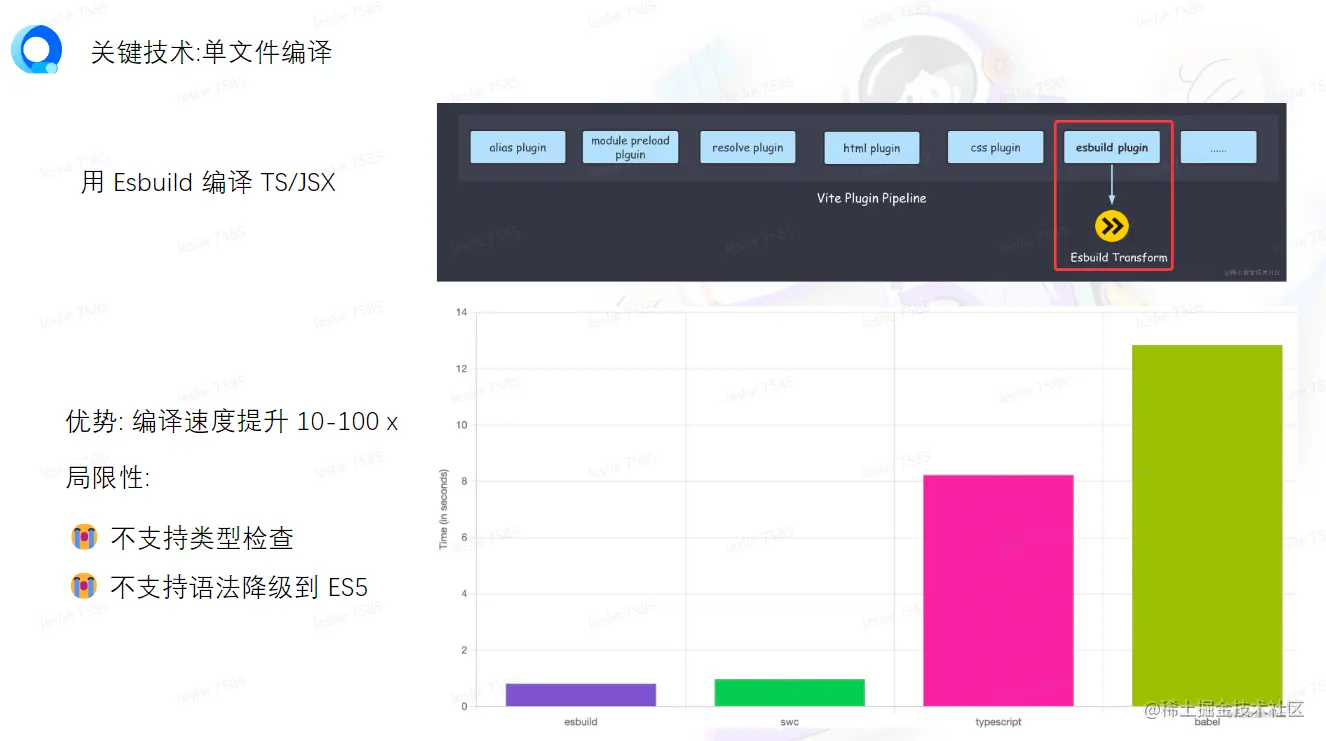The width and height of the screenshot is (1326, 741).
Task: Click the slide title 关键技术:单文件编译
Action: tap(211, 52)
